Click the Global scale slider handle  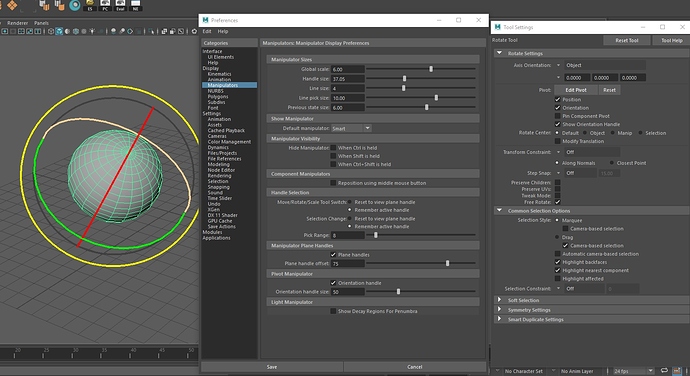click(x=431, y=69)
